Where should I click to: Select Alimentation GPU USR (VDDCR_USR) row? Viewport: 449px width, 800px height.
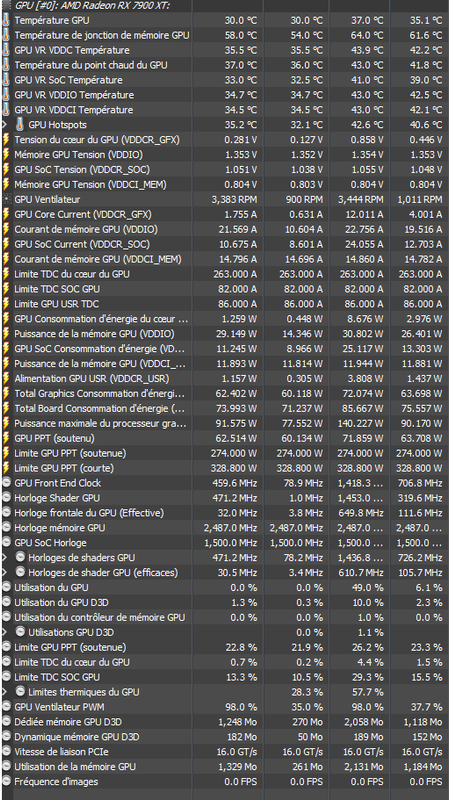[x=224, y=379]
